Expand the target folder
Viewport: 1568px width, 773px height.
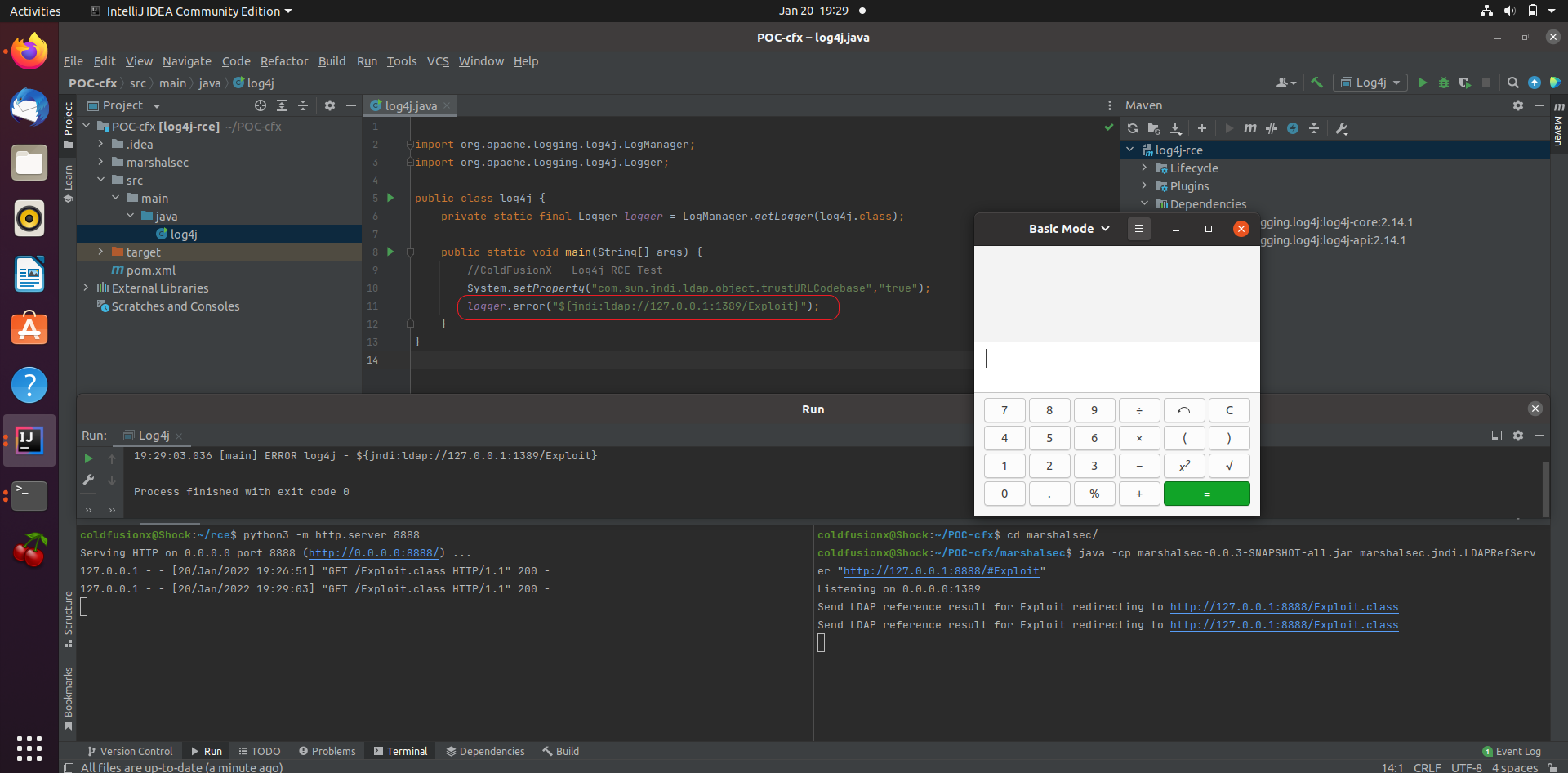coord(100,252)
